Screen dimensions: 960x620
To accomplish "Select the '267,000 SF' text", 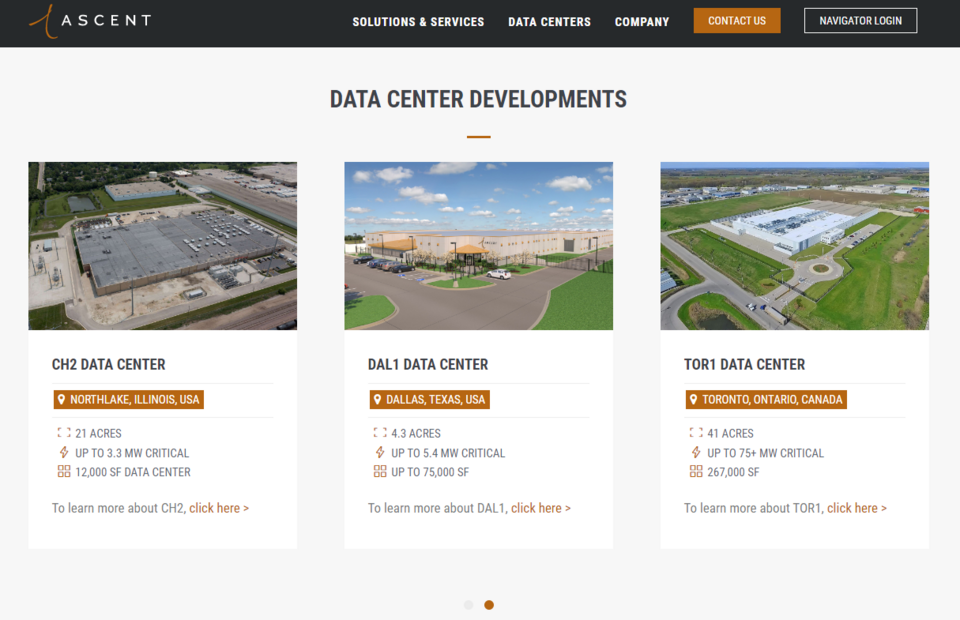I will [733, 472].
